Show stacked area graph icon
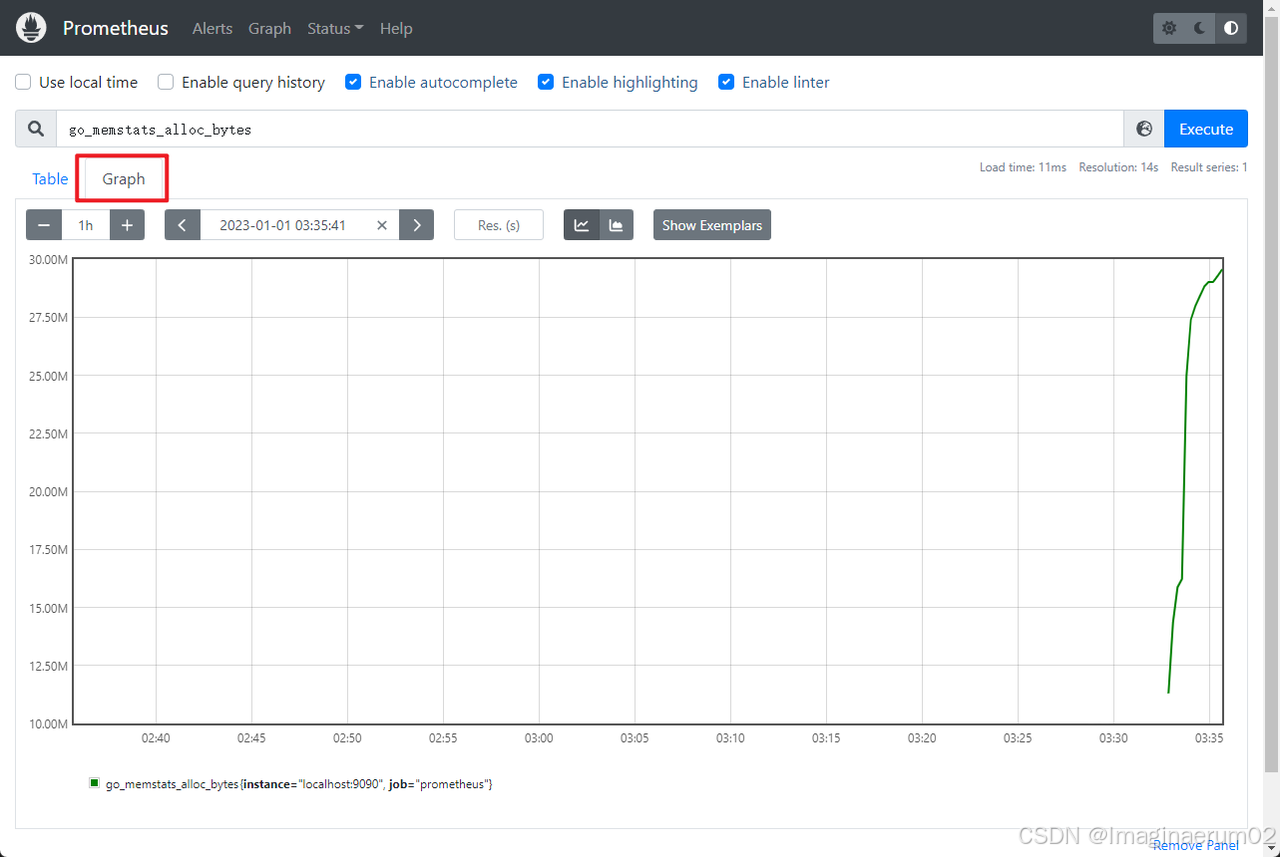 tap(616, 225)
